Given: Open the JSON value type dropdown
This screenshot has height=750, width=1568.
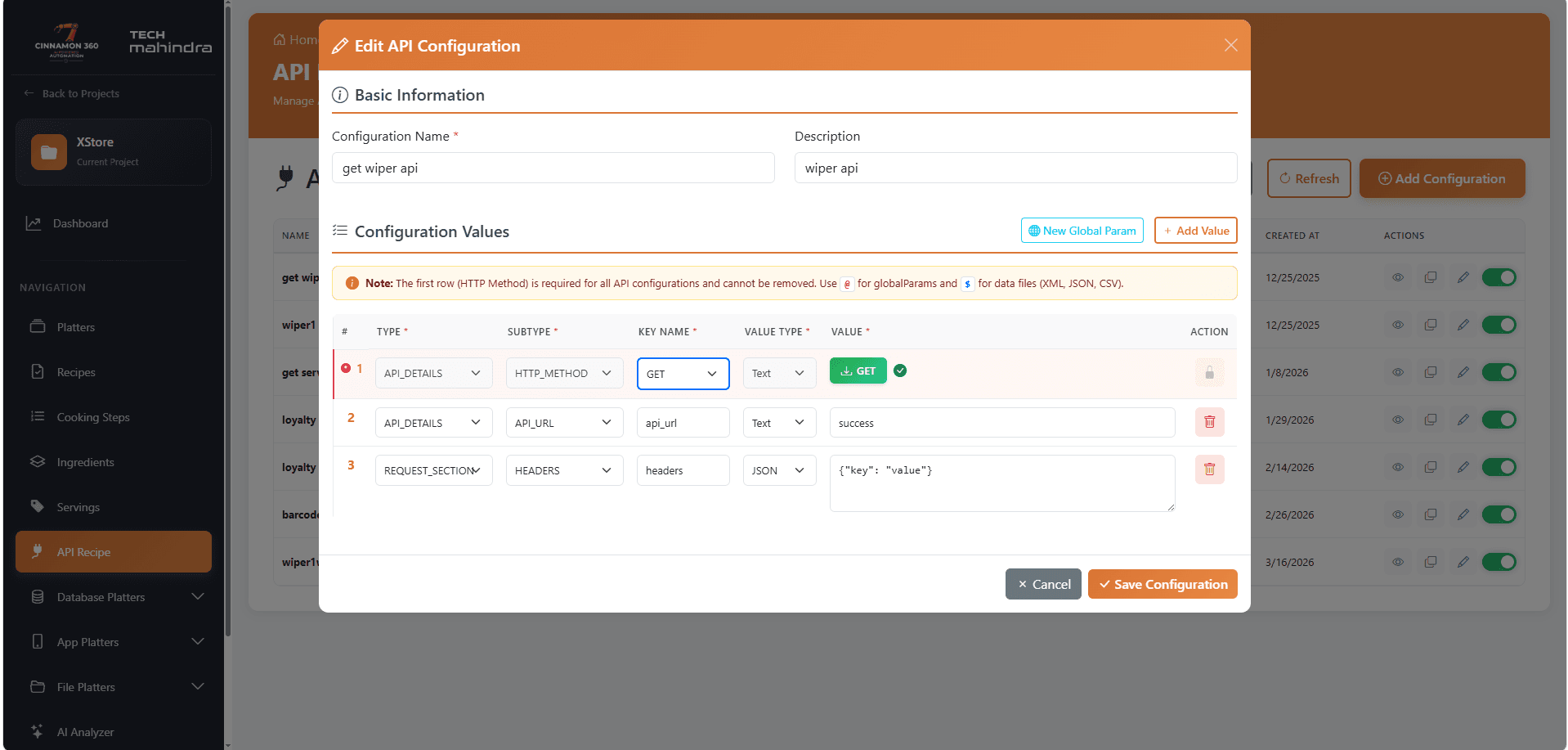Looking at the screenshot, I should 779,470.
